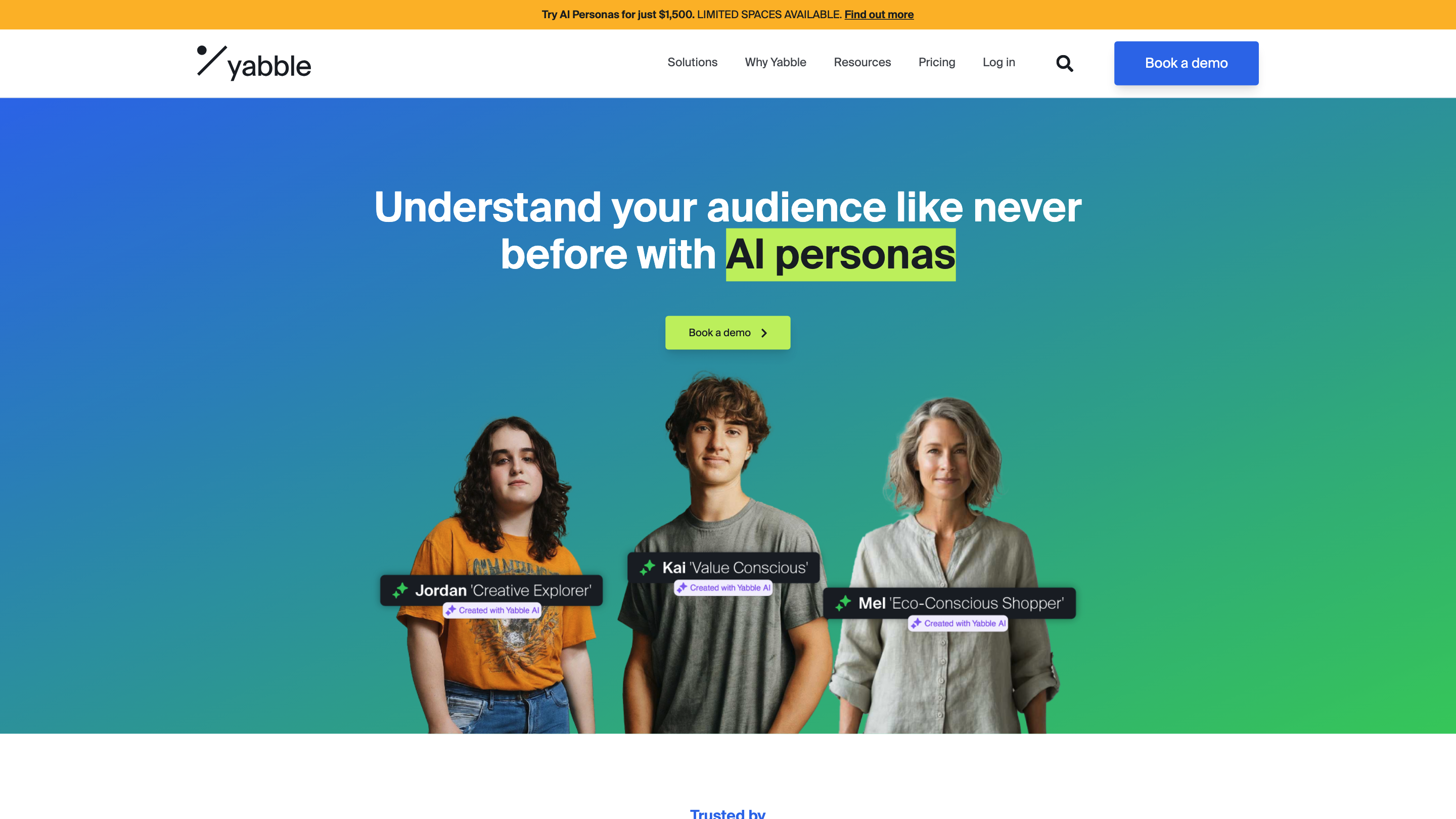Select Log in from navigation

tap(999, 62)
